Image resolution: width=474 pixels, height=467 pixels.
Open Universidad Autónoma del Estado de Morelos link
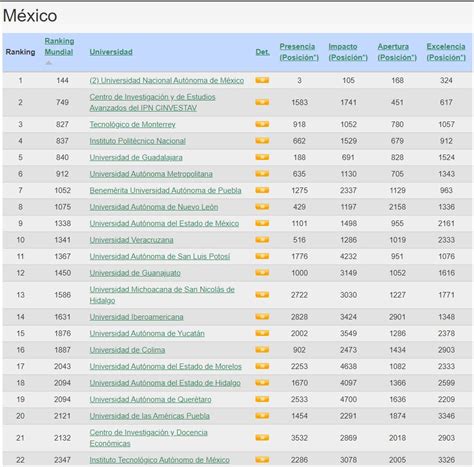pyautogui.click(x=165, y=366)
